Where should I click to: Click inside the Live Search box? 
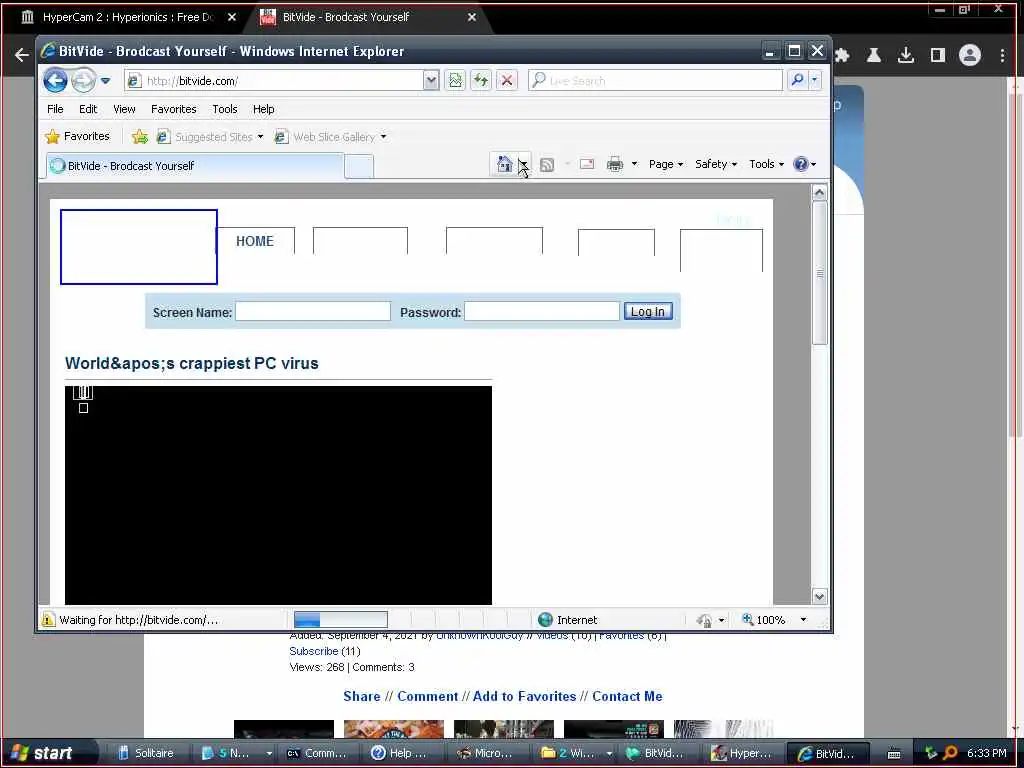pyautogui.click(x=656, y=81)
